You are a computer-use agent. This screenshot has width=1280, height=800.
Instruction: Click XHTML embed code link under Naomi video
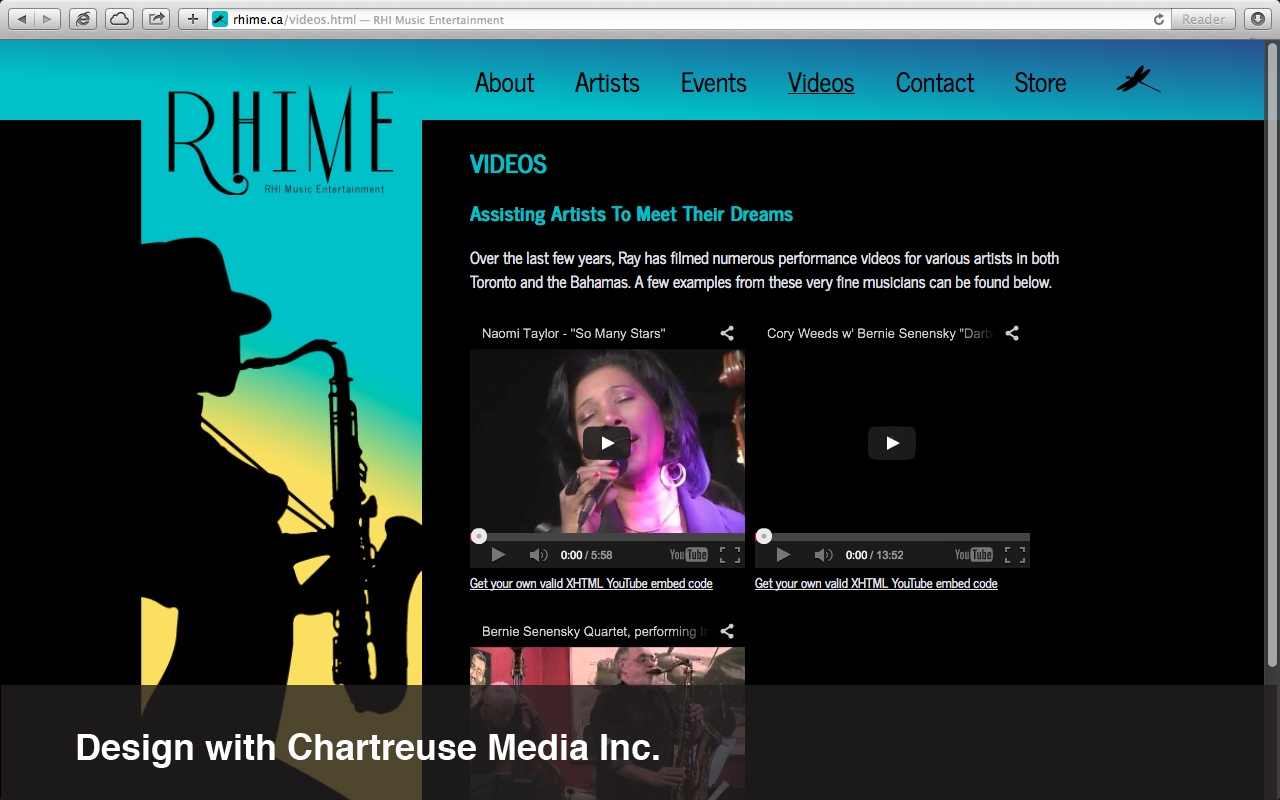[x=591, y=584]
